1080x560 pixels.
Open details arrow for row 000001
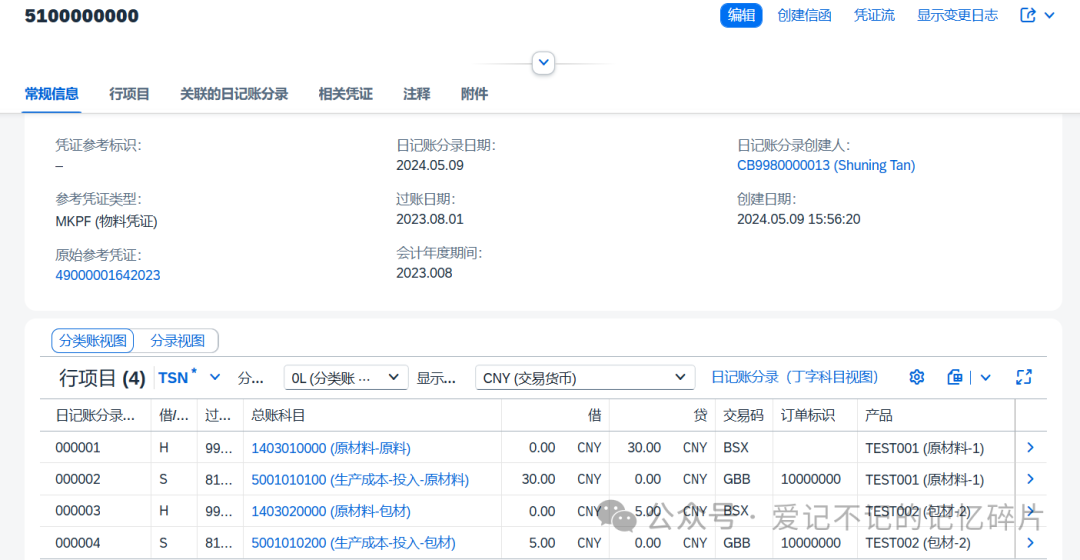(x=1030, y=448)
